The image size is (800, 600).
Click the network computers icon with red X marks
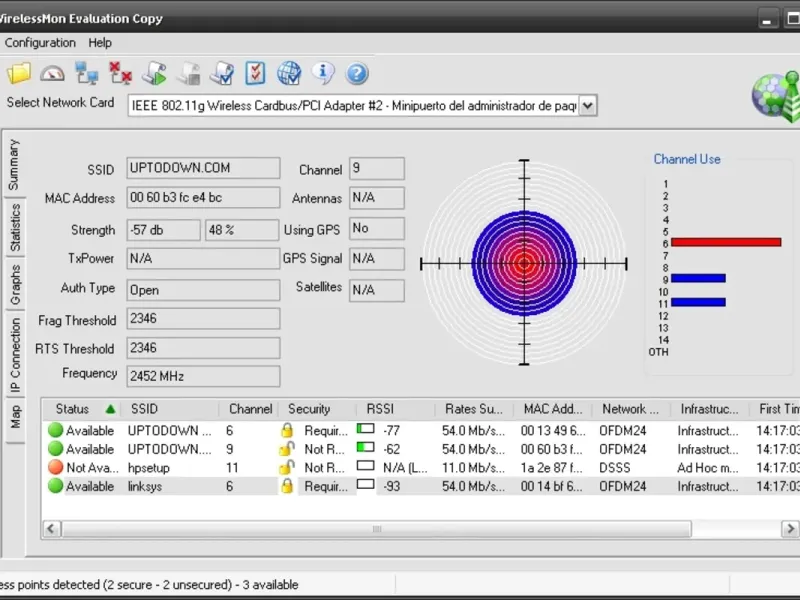pyautogui.click(x=121, y=73)
